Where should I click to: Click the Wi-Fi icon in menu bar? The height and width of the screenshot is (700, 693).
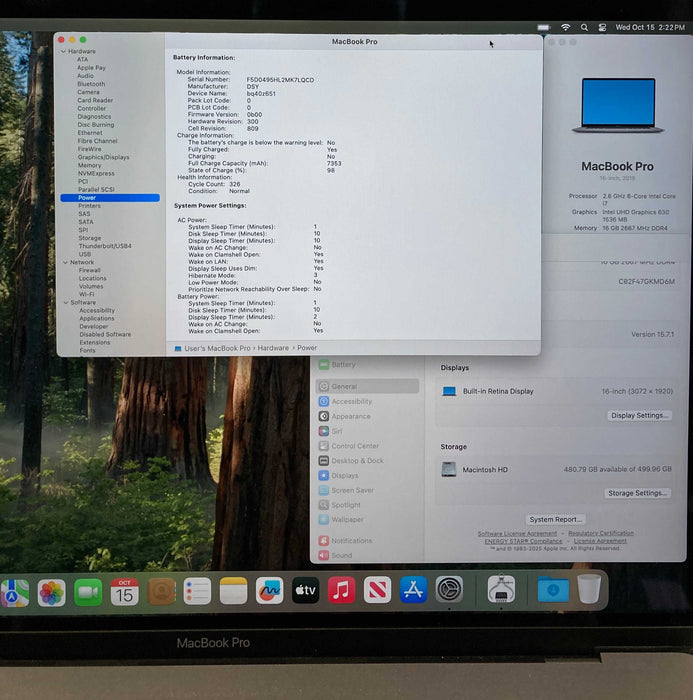[x=565, y=27]
